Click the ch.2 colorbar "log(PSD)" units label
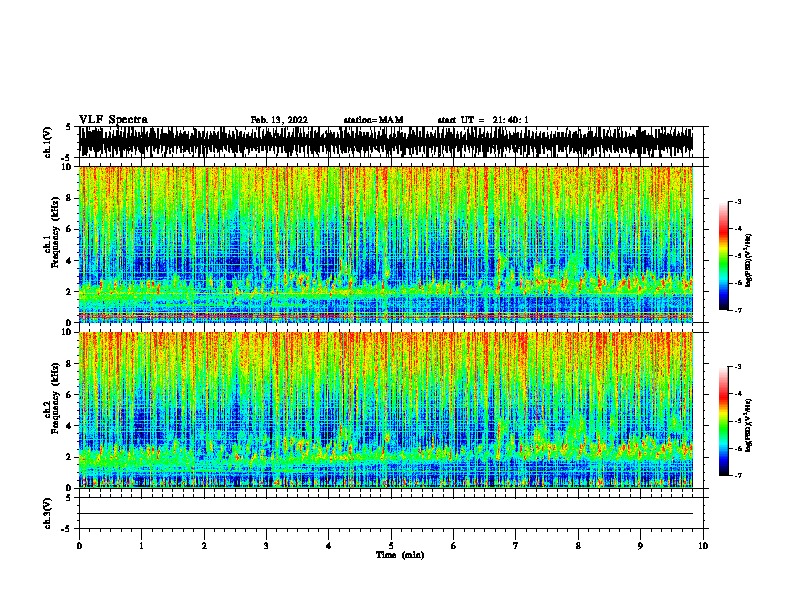 pos(748,425)
